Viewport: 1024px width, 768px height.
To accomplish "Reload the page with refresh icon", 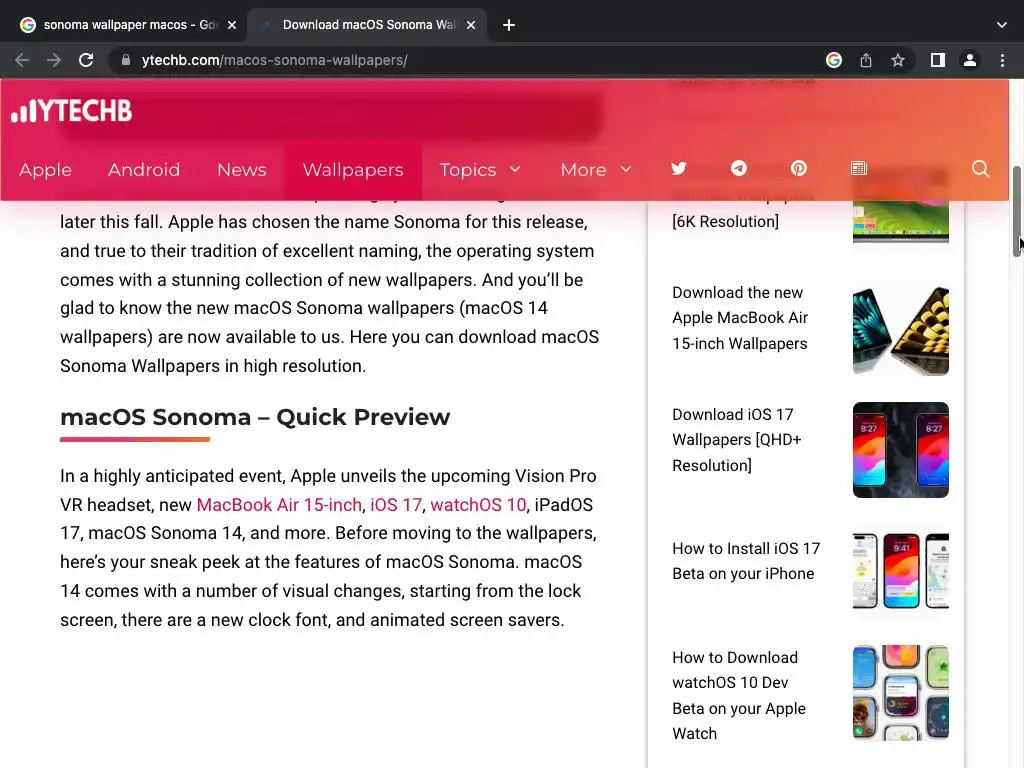I will [86, 60].
